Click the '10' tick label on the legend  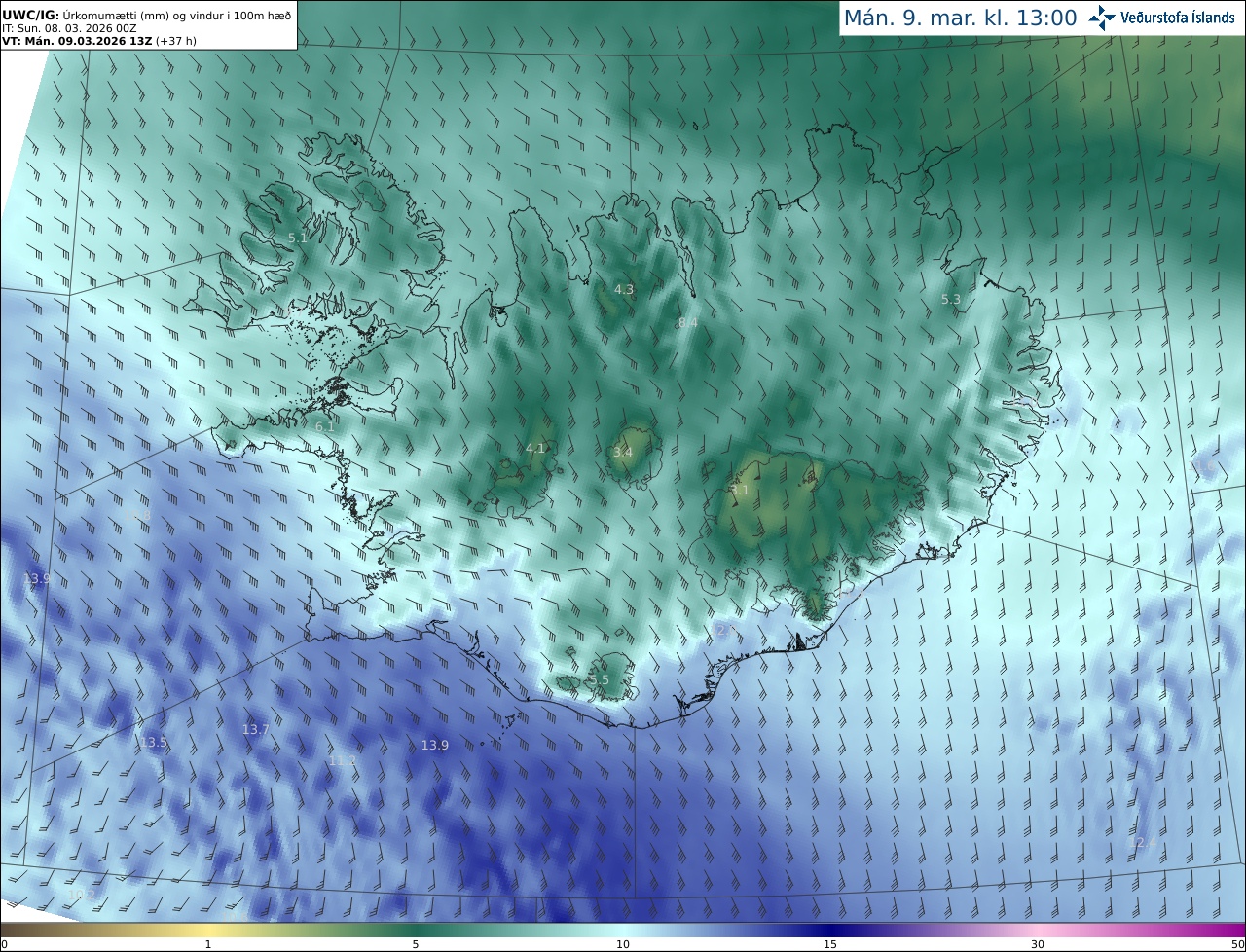pyautogui.click(x=623, y=944)
